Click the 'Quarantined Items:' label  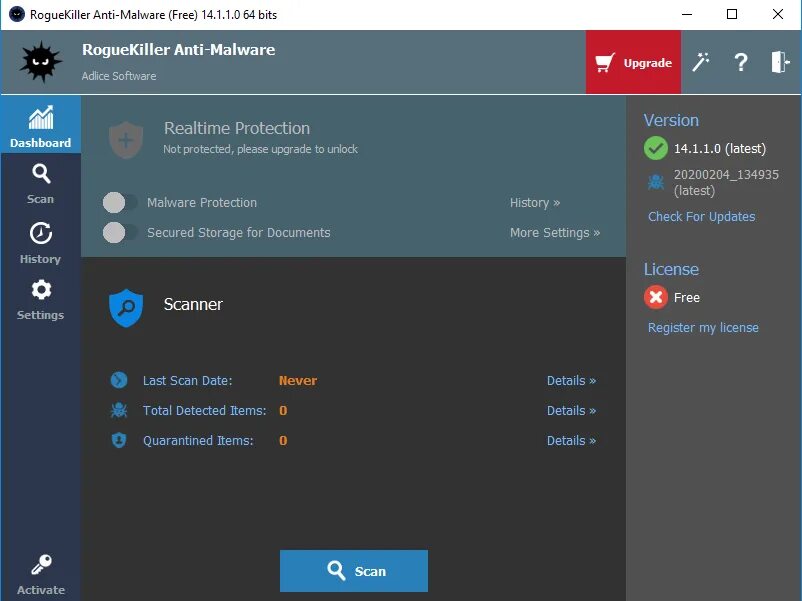pyautogui.click(x=198, y=441)
